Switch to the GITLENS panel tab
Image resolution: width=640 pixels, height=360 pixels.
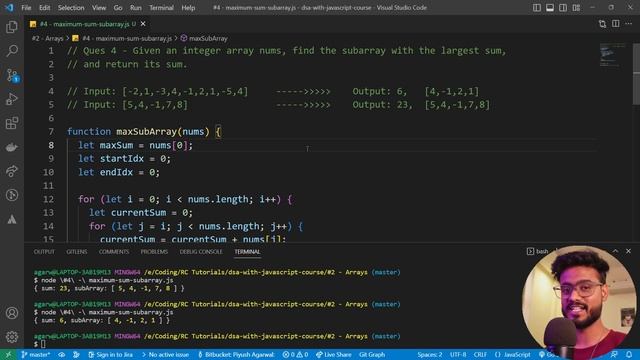tap(77, 252)
